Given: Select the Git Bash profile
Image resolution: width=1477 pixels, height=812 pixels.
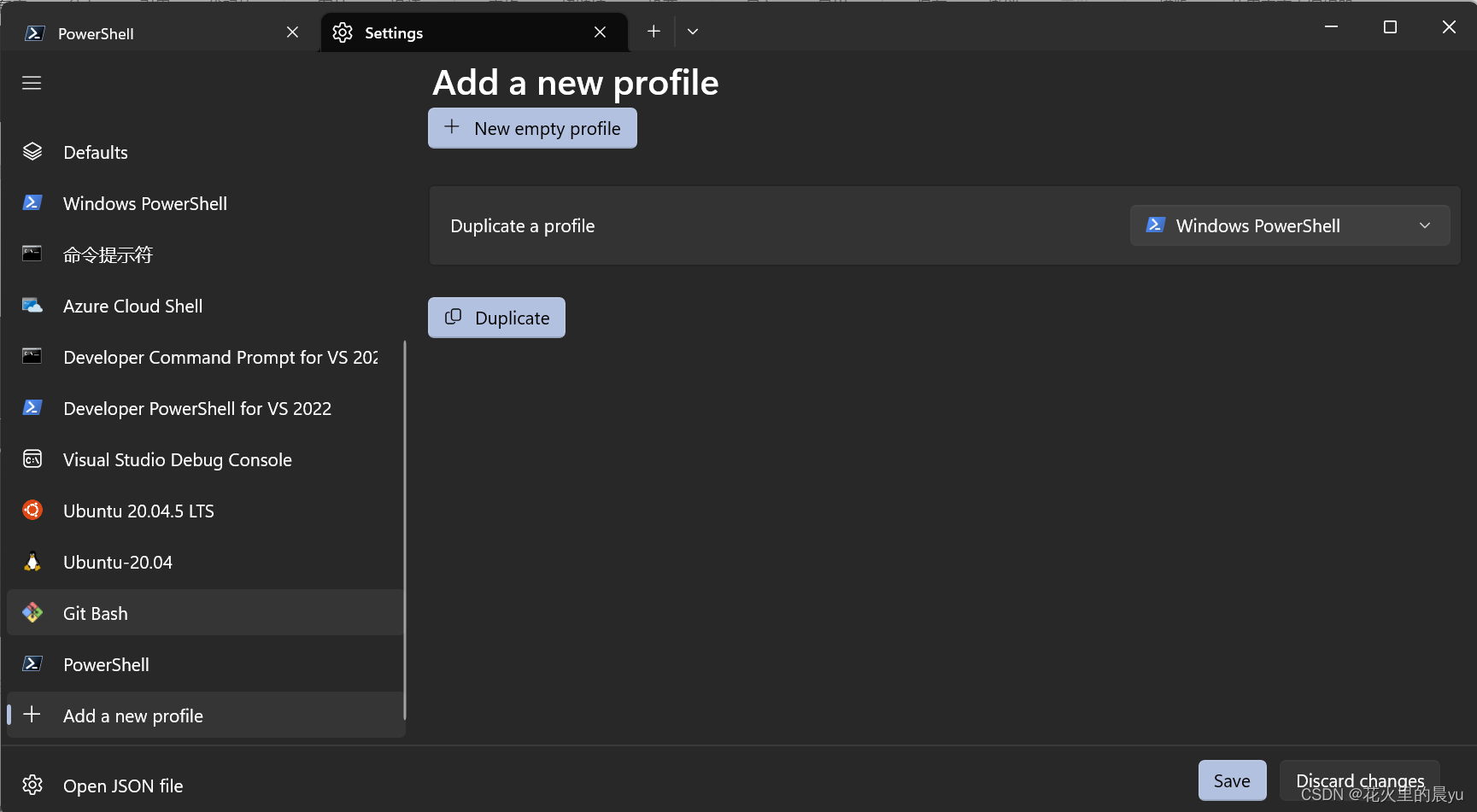Looking at the screenshot, I should pos(205,613).
